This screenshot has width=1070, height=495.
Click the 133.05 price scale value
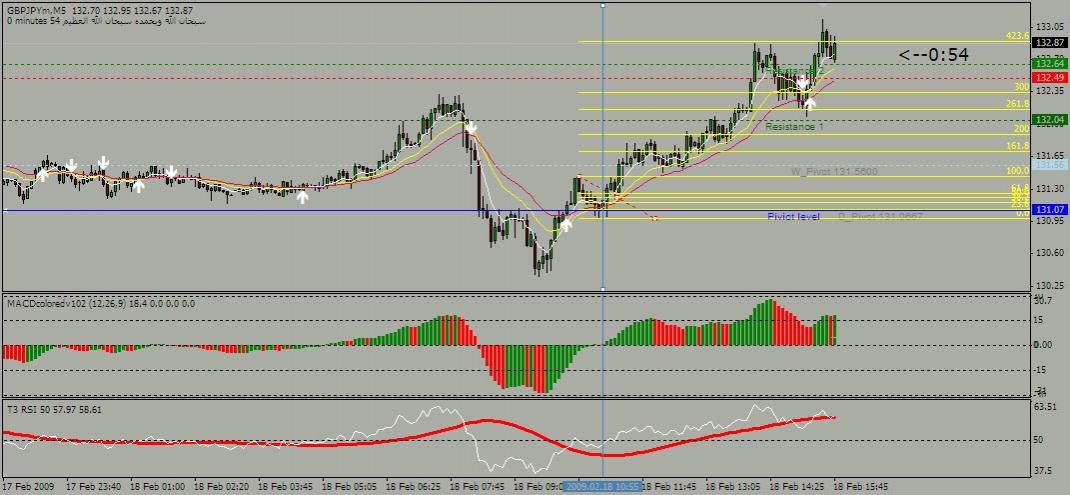pyautogui.click(x=1049, y=26)
